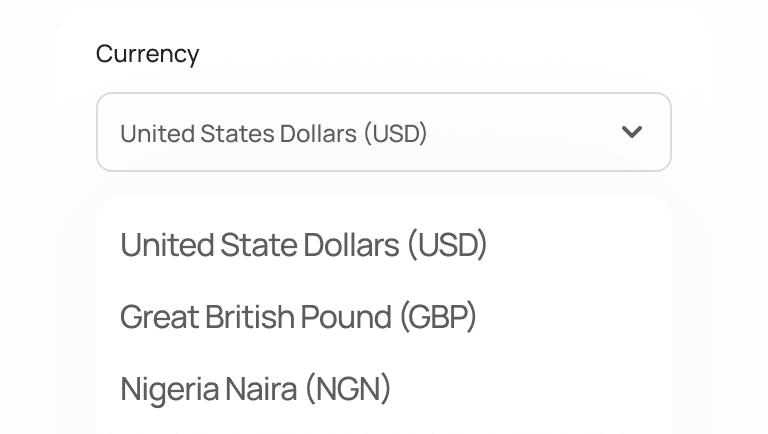Click the "Great British Pound (GBP)" list entry

[298, 317]
